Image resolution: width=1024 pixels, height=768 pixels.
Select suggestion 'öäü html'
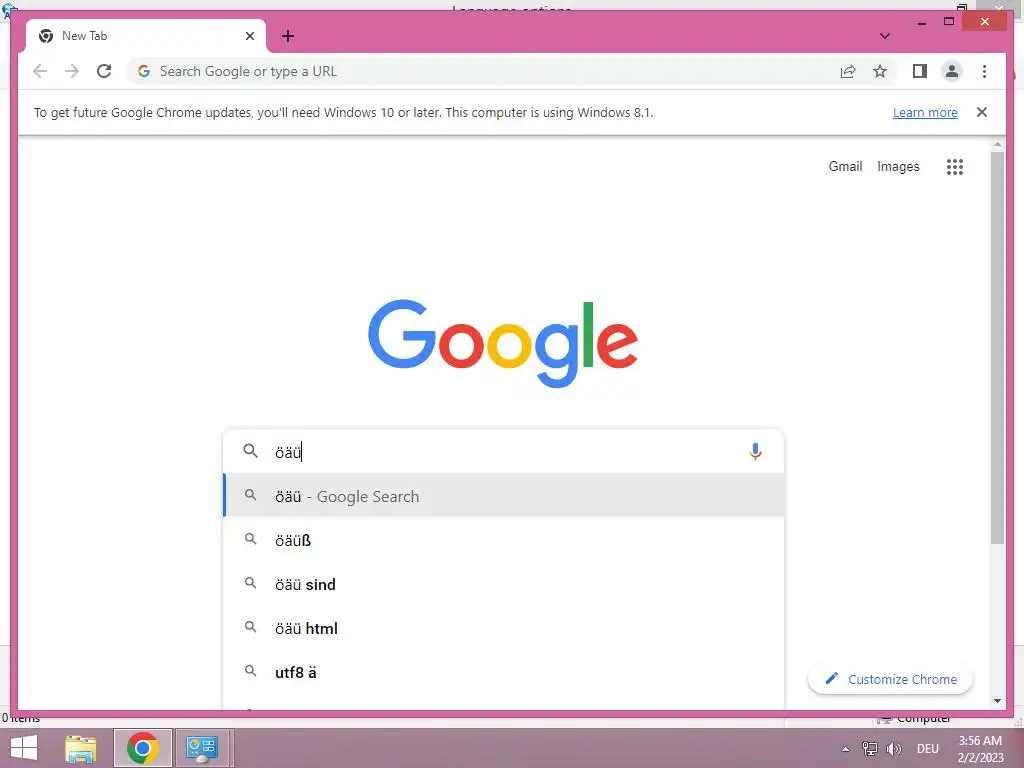point(504,628)
